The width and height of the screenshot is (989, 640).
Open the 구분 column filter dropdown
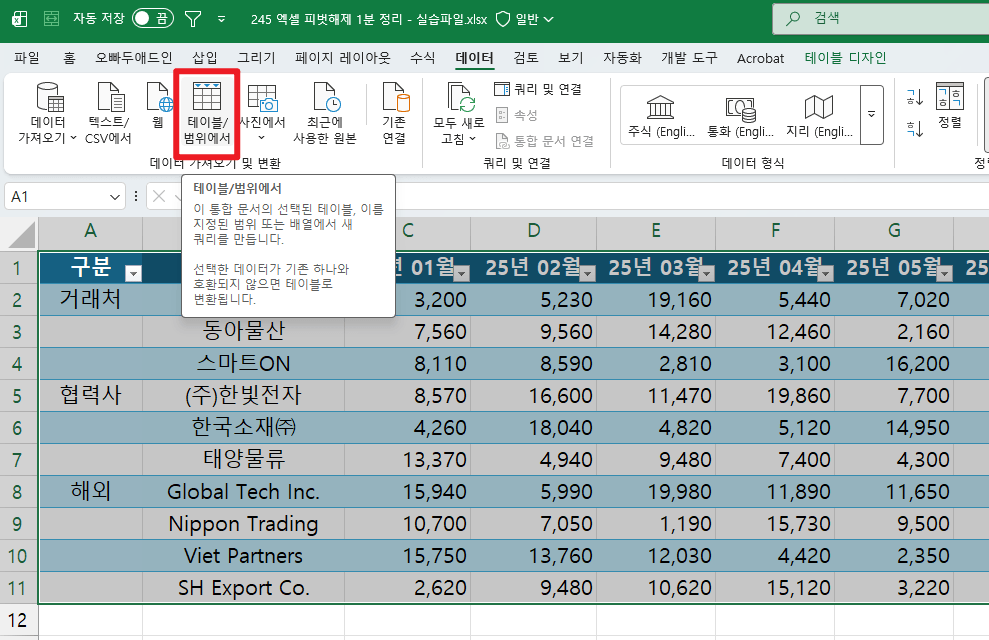(133, 273)
